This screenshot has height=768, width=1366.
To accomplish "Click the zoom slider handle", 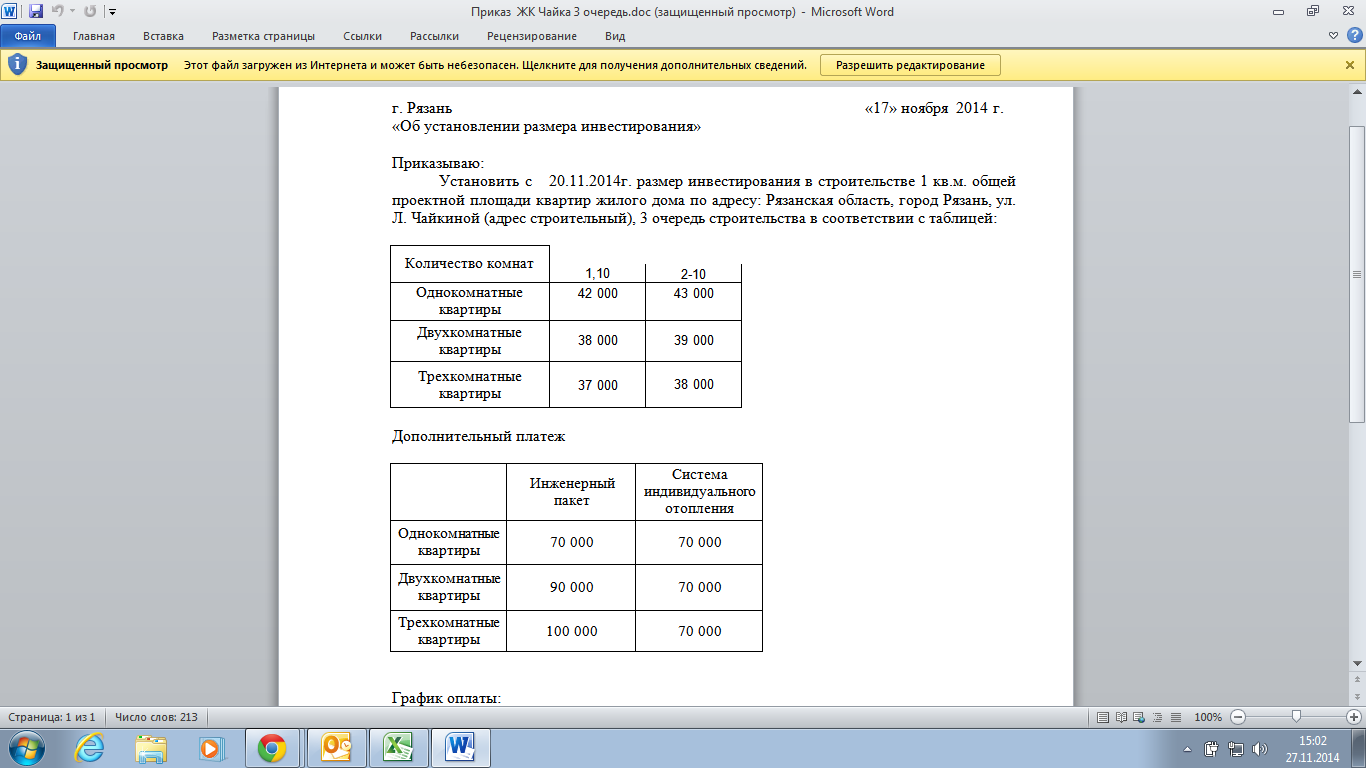I will click(x=1296, y=717).
